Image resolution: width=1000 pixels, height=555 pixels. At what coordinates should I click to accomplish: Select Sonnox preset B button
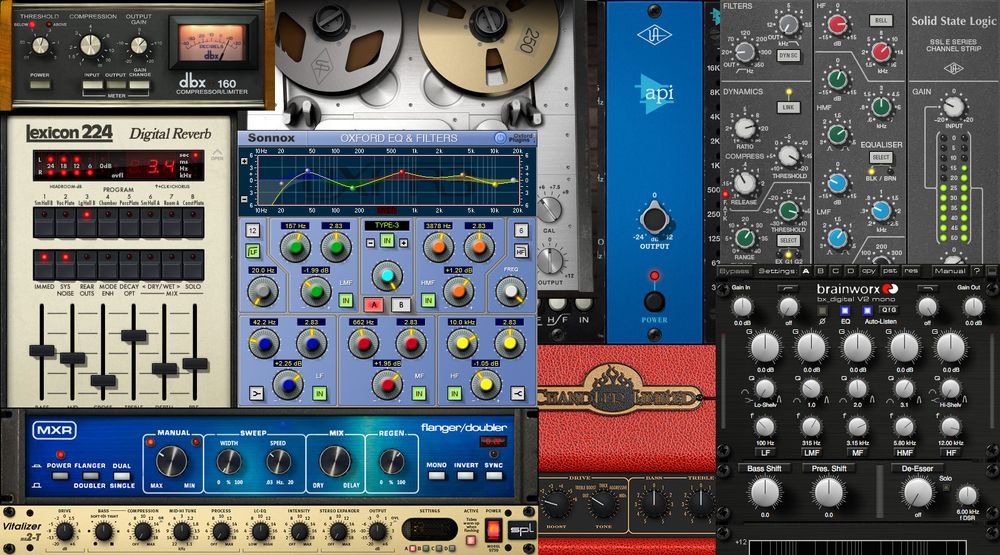pyautogui.click(x=401, y=304)
